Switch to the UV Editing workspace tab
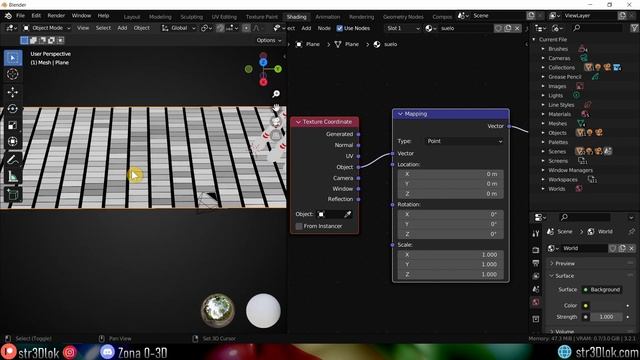The height and width of the screenshot is (360, 640). [224, 17]
